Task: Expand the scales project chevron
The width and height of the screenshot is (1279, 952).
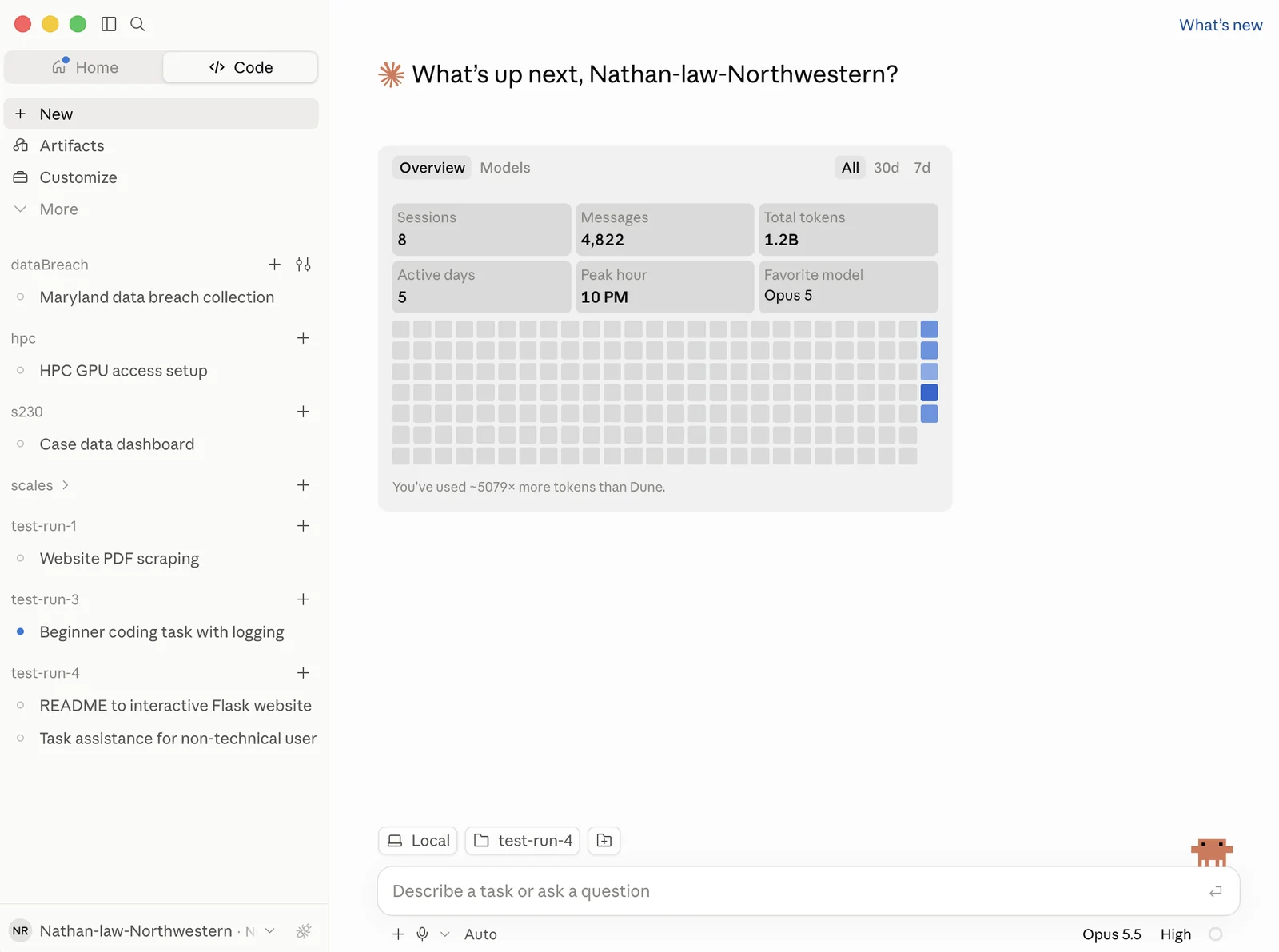Action: tap(66, 485)
